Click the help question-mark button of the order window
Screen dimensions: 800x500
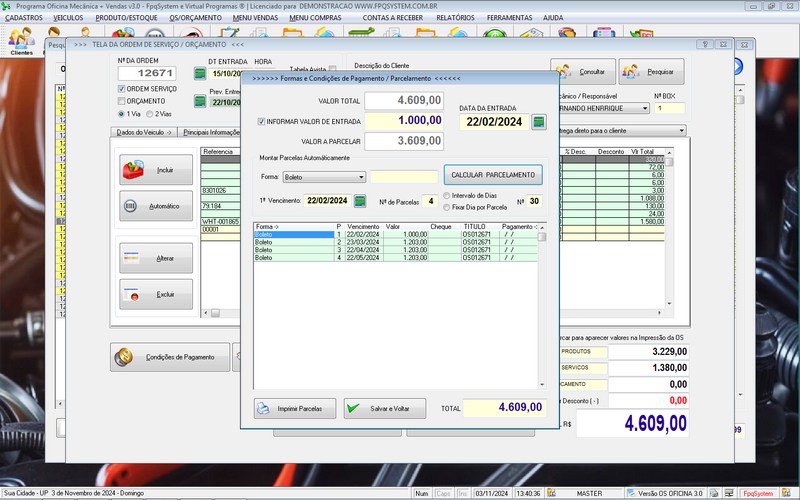point(705,44)
